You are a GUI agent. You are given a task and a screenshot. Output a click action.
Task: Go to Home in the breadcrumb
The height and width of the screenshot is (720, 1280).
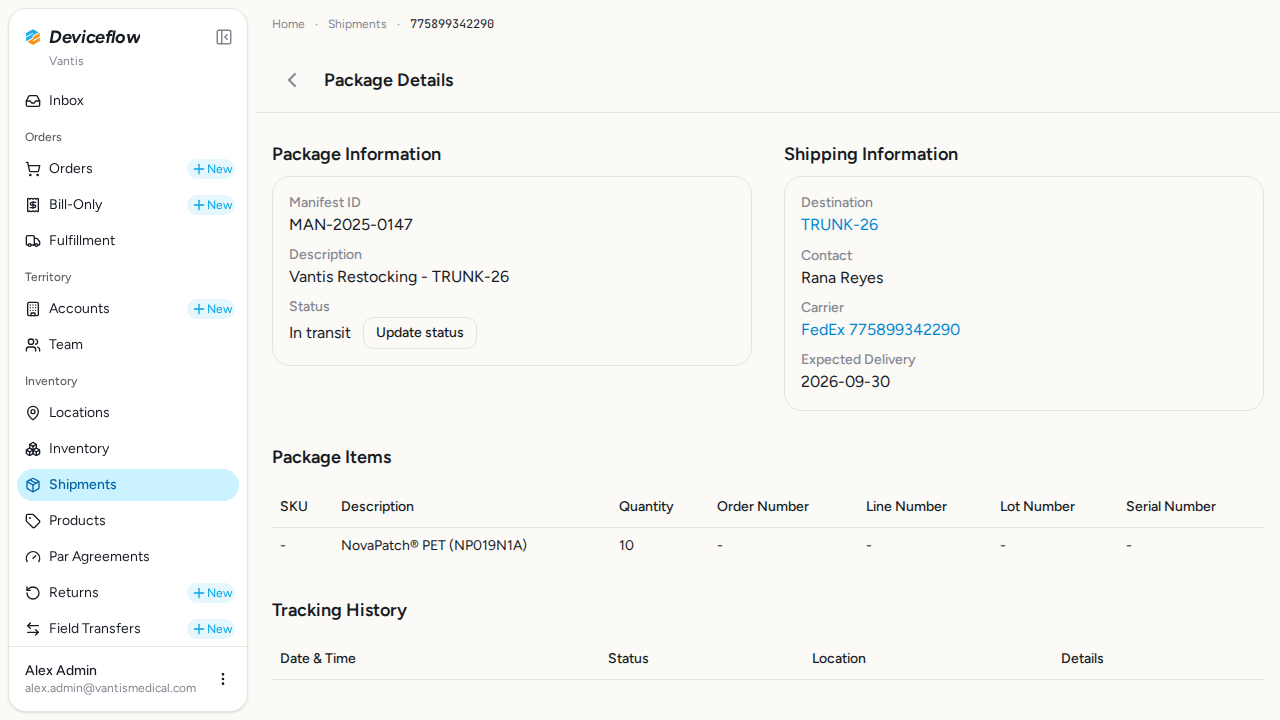click(288, 24)
